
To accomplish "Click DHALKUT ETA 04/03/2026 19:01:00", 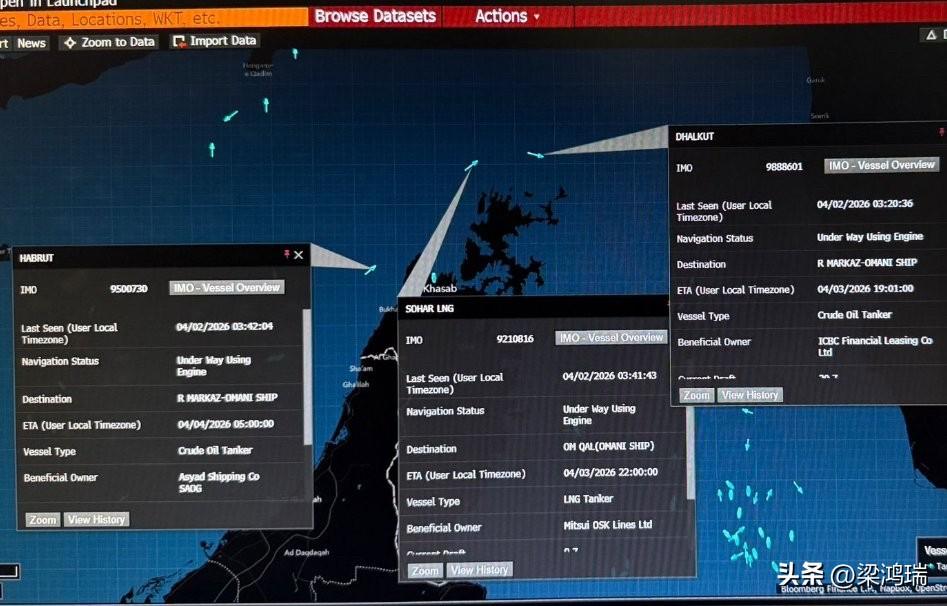I will point(865,289).
